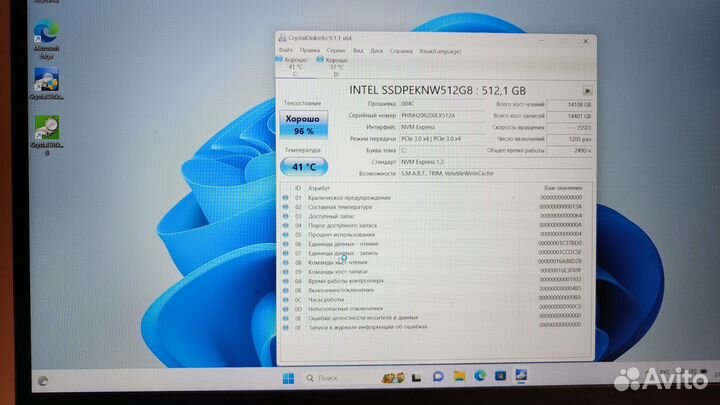Click total host writes value 14401 GB

[x=569, y=116]
